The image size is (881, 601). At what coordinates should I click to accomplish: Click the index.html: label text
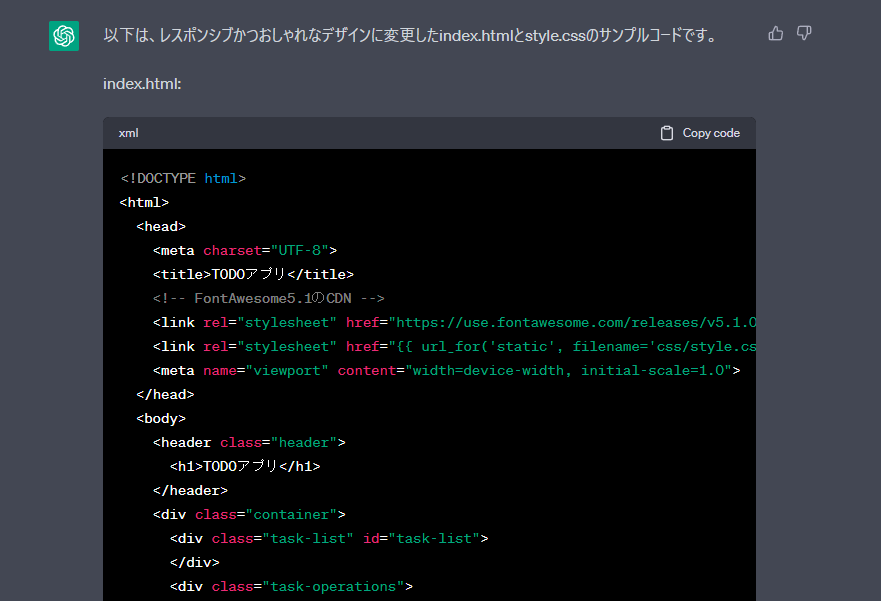point(142,84)
